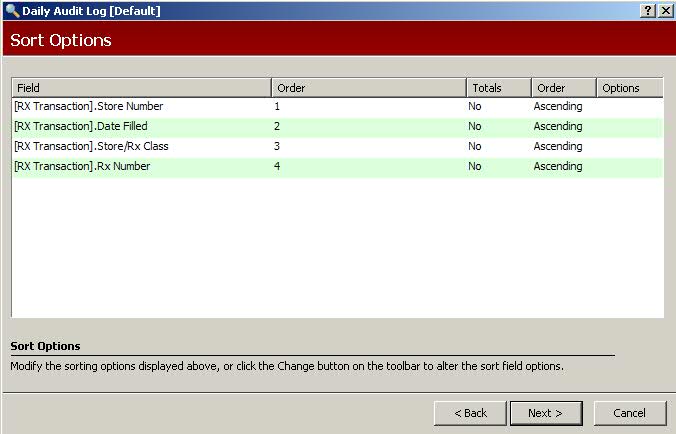
Task: Select the Rx Number field row
Action: 82,167
